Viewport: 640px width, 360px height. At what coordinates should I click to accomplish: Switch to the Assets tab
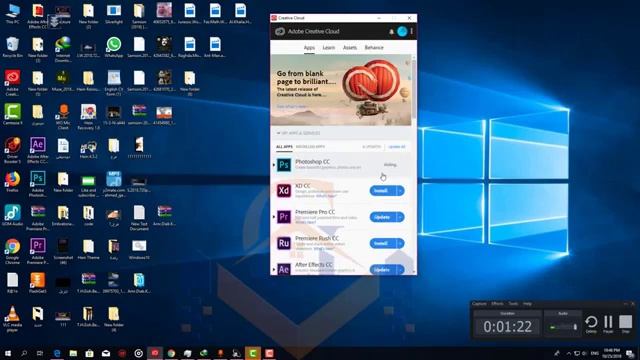(350, 48)
